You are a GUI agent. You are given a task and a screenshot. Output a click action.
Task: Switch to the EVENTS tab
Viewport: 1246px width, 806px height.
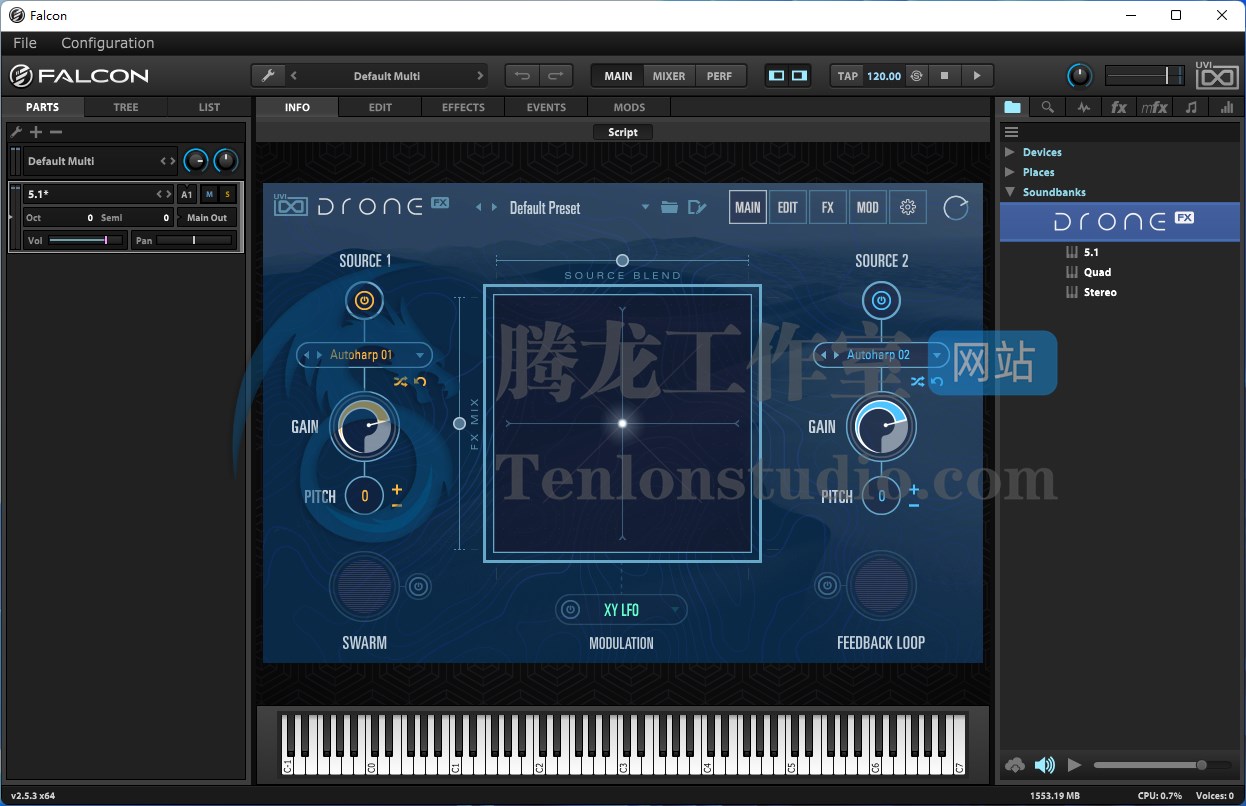pyautogui.click(x=546, y=107)
